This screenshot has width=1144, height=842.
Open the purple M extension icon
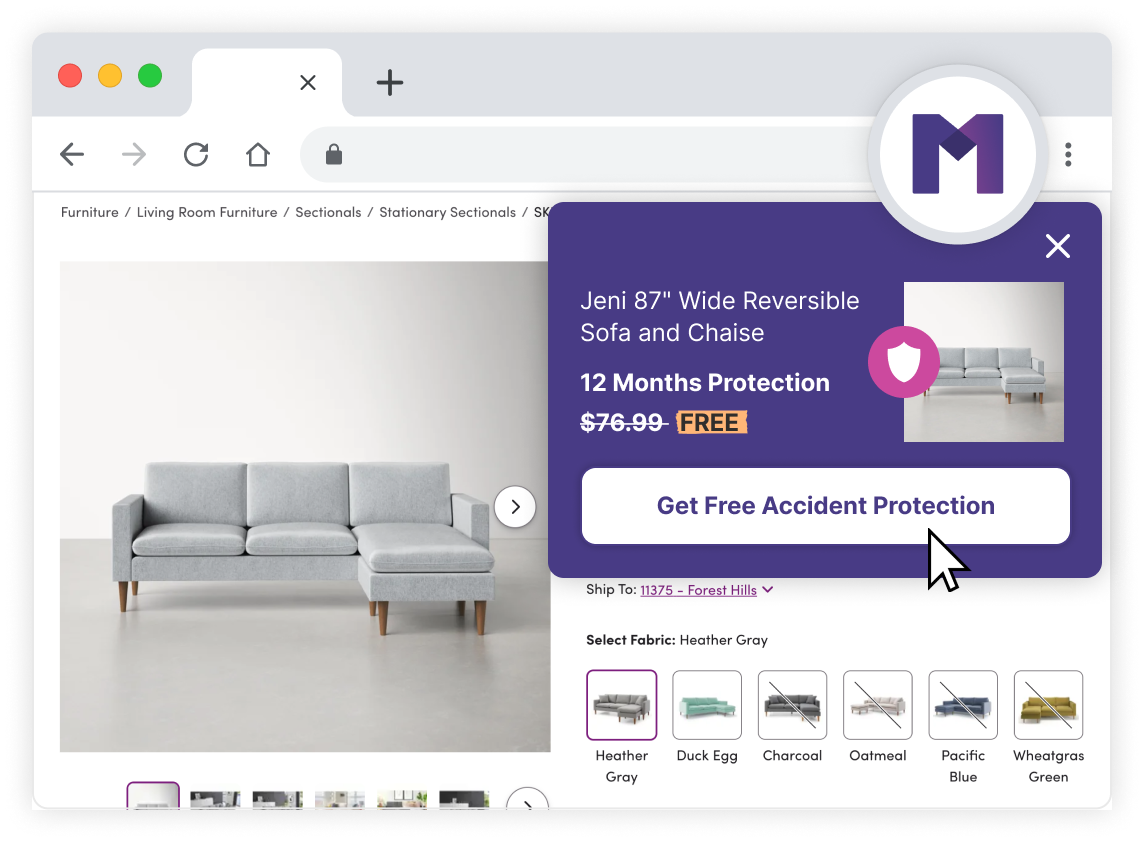click(958, 154)
